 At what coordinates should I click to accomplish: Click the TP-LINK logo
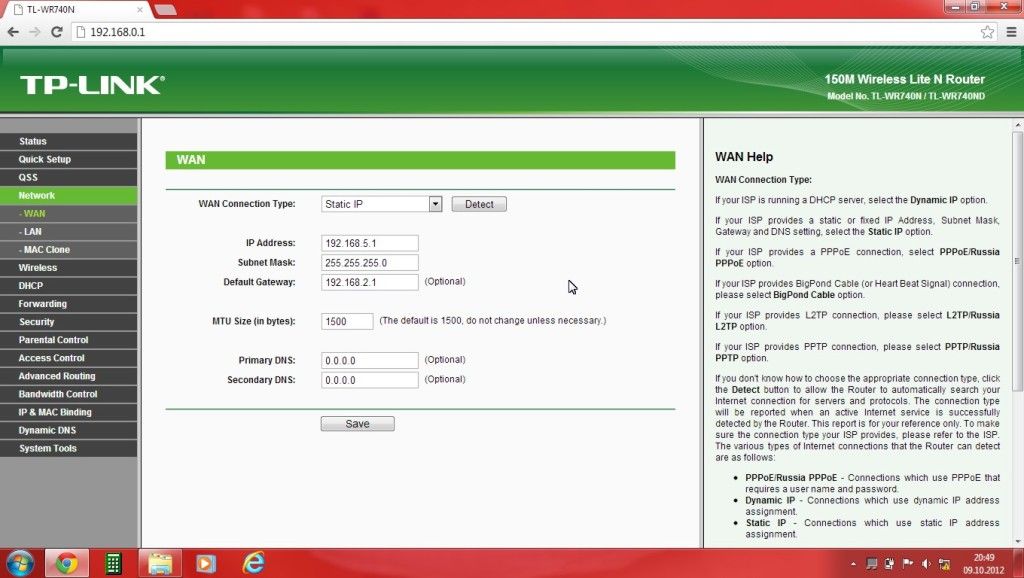pos(92,85)
